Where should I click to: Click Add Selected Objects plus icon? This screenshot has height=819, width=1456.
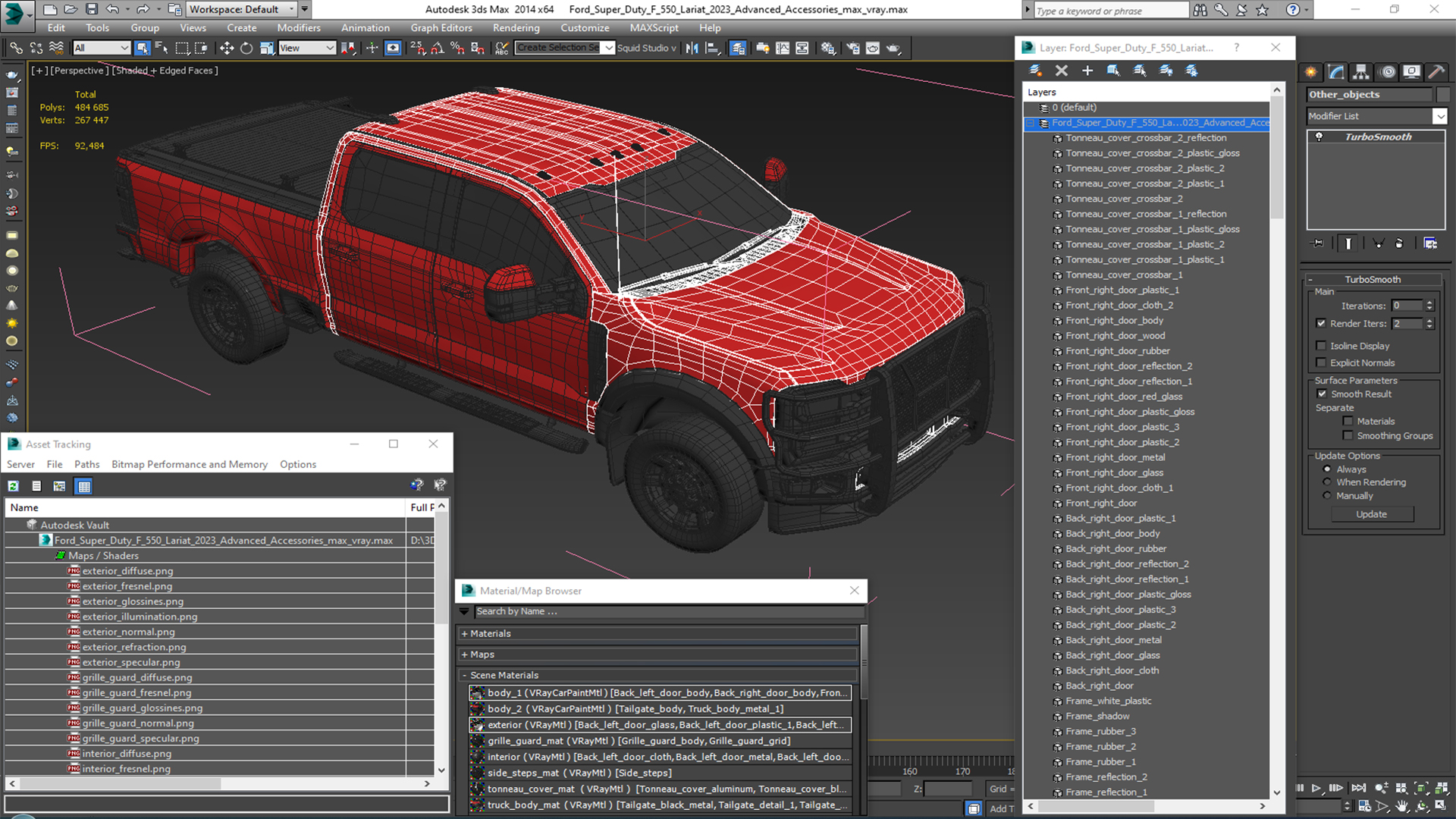tap(1087, 71)
